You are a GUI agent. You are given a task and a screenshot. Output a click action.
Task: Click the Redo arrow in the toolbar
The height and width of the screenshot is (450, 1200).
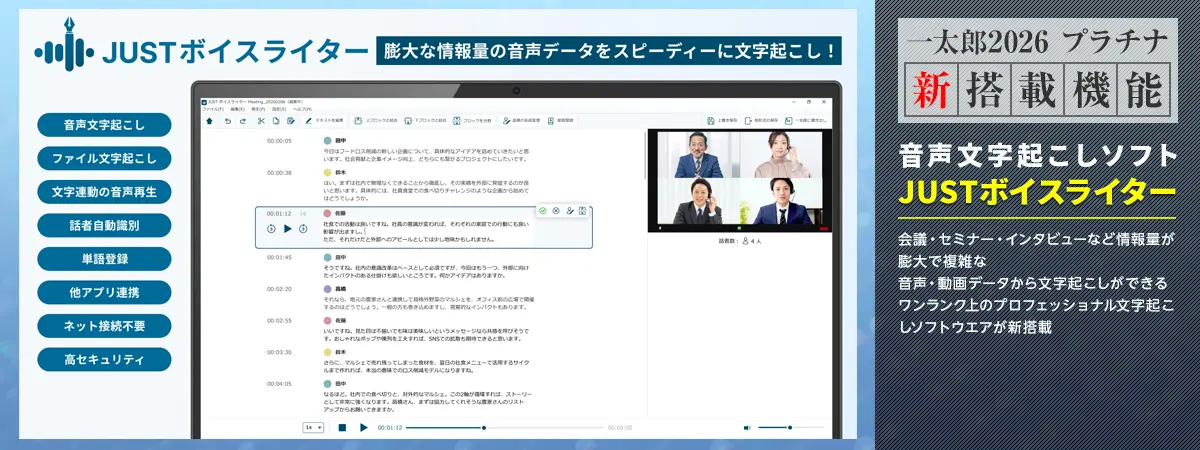tap(243, 121)
